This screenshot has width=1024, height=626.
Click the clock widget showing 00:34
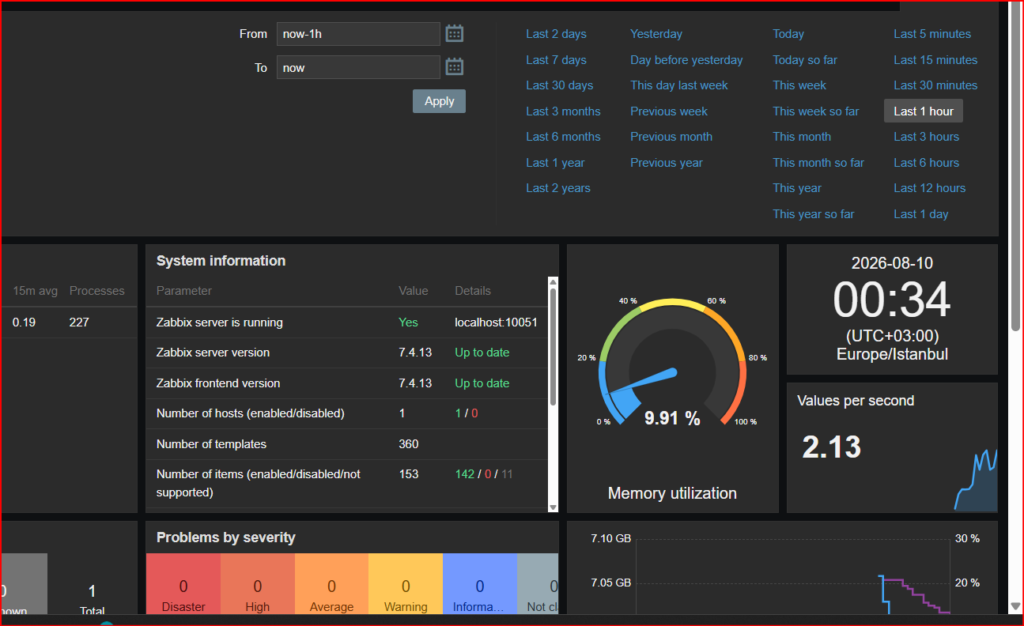coord(891,309)
